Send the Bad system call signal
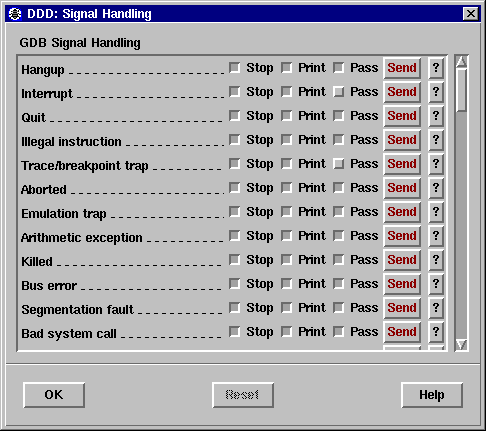Viewport: 486px width, 431px height. click(402, 332)
